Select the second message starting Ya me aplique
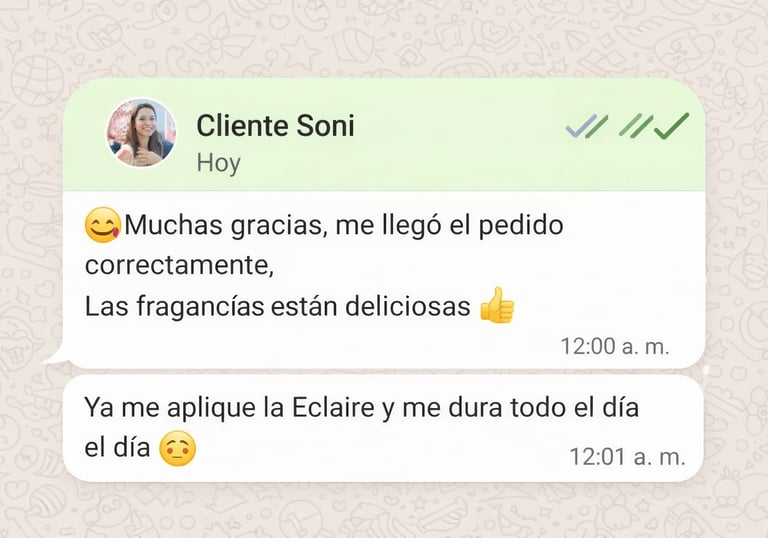Screen dimensions: 768x538 [383, 428]
